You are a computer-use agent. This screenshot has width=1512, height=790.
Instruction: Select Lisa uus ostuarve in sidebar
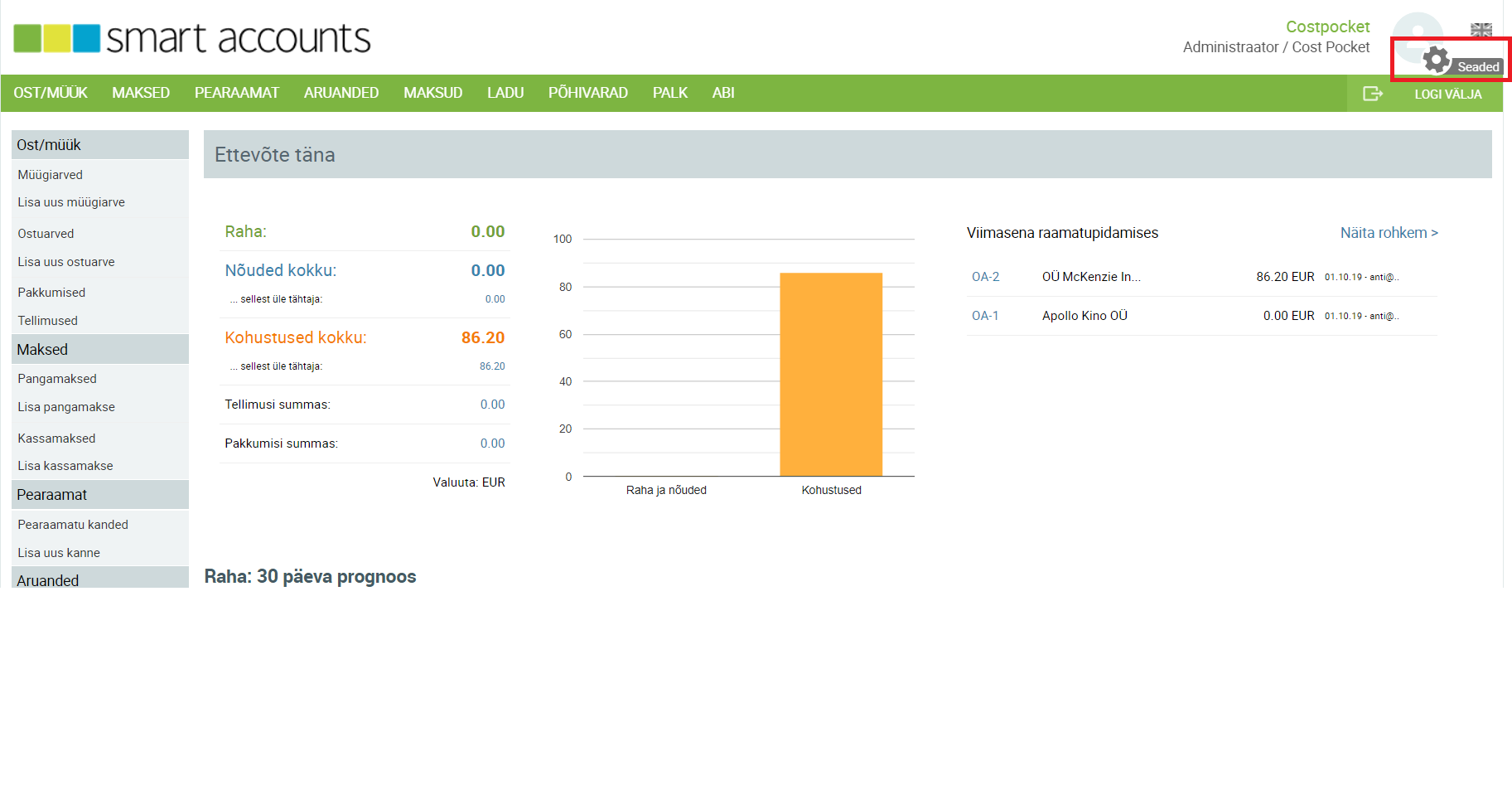(x=66, y=262)
